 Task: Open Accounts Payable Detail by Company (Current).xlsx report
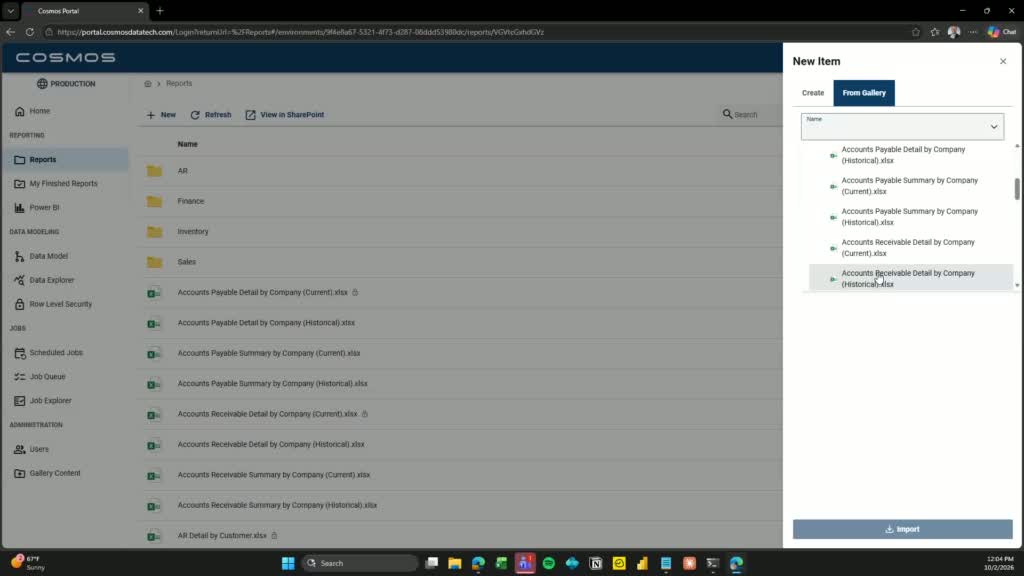pyautogui.click(x=263, y=293)
